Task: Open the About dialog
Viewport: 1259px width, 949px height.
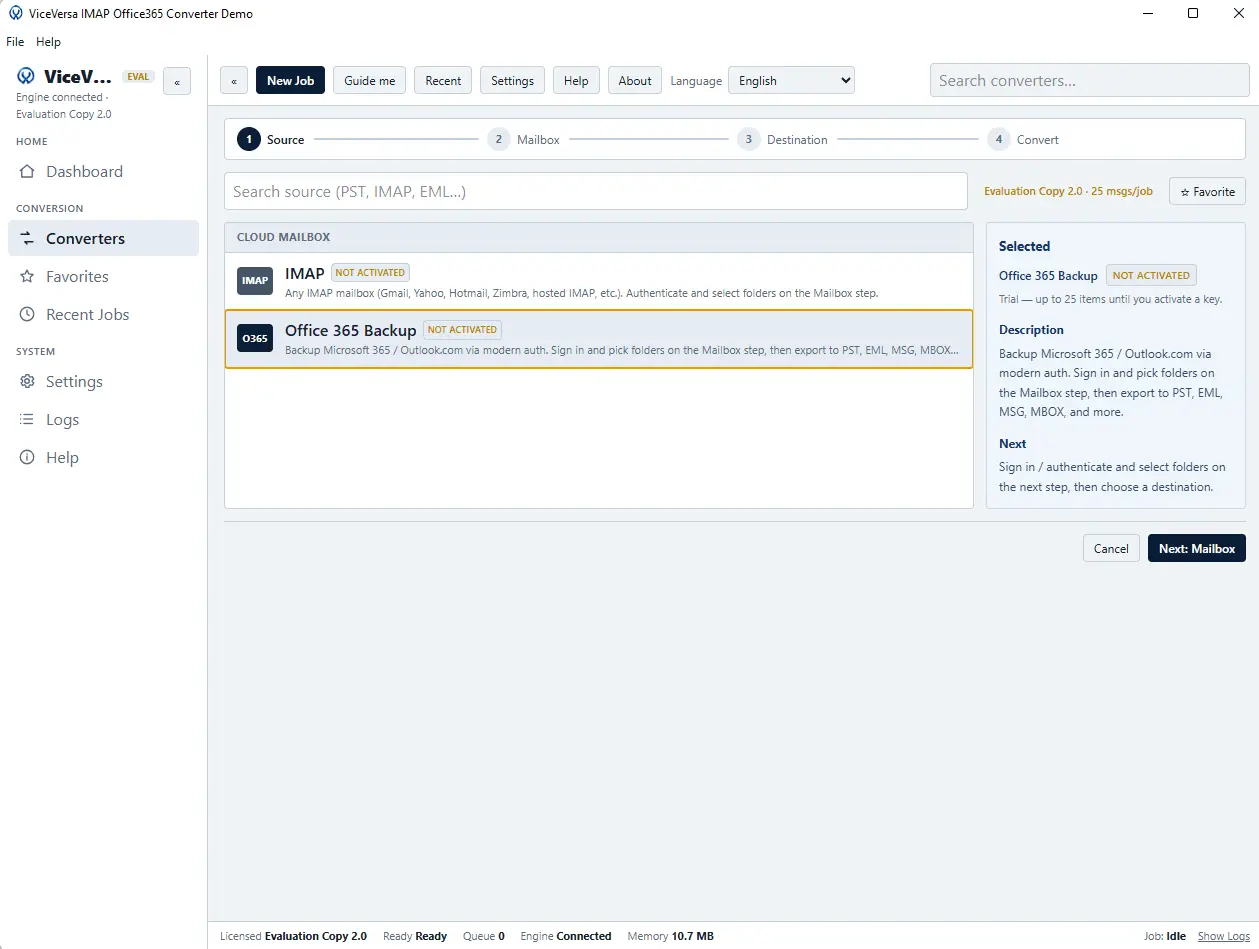Action: coord(635,81)
